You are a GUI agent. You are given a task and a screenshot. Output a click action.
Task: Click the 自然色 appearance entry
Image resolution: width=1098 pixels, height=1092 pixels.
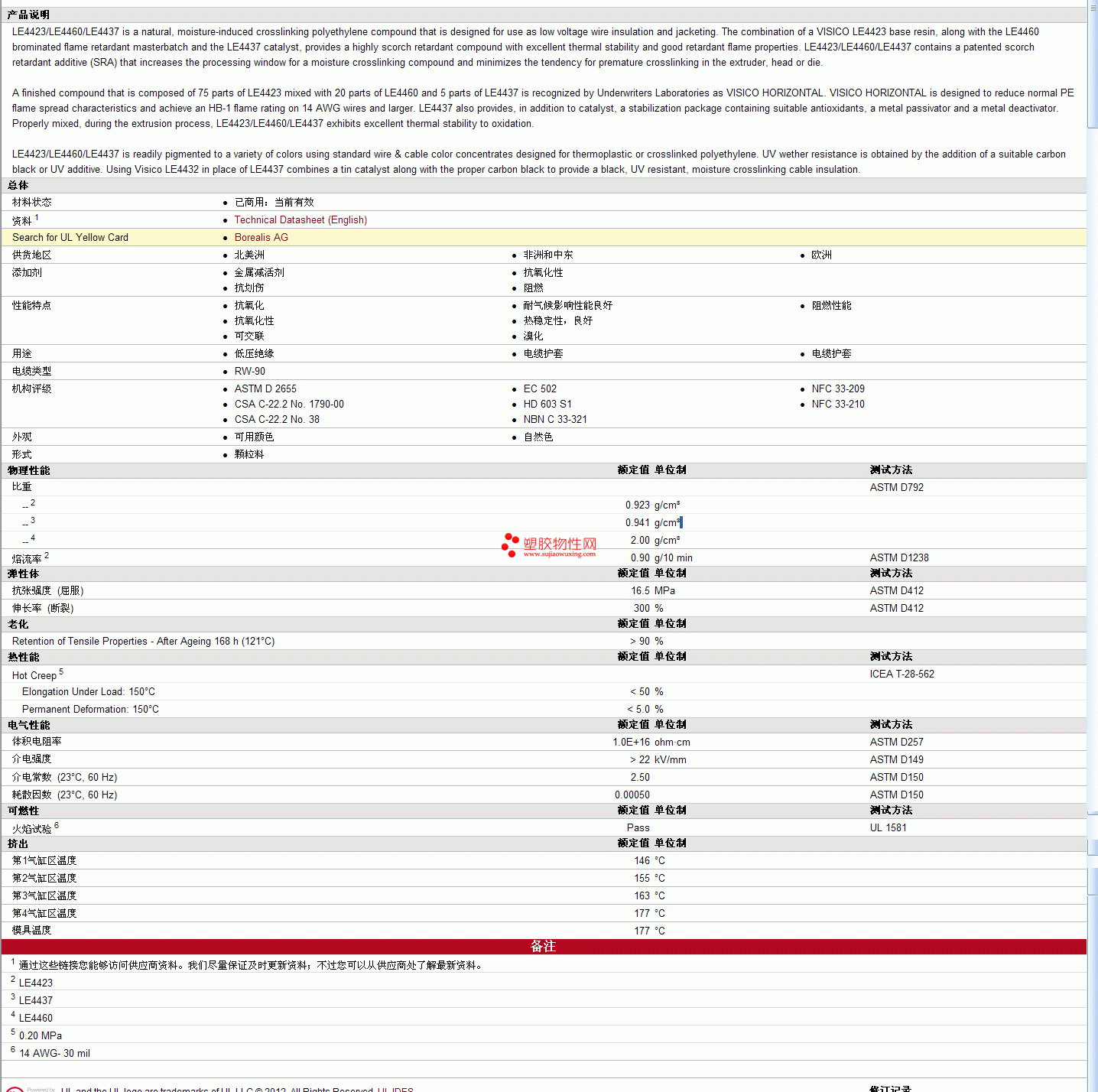[x=538, y=437]
